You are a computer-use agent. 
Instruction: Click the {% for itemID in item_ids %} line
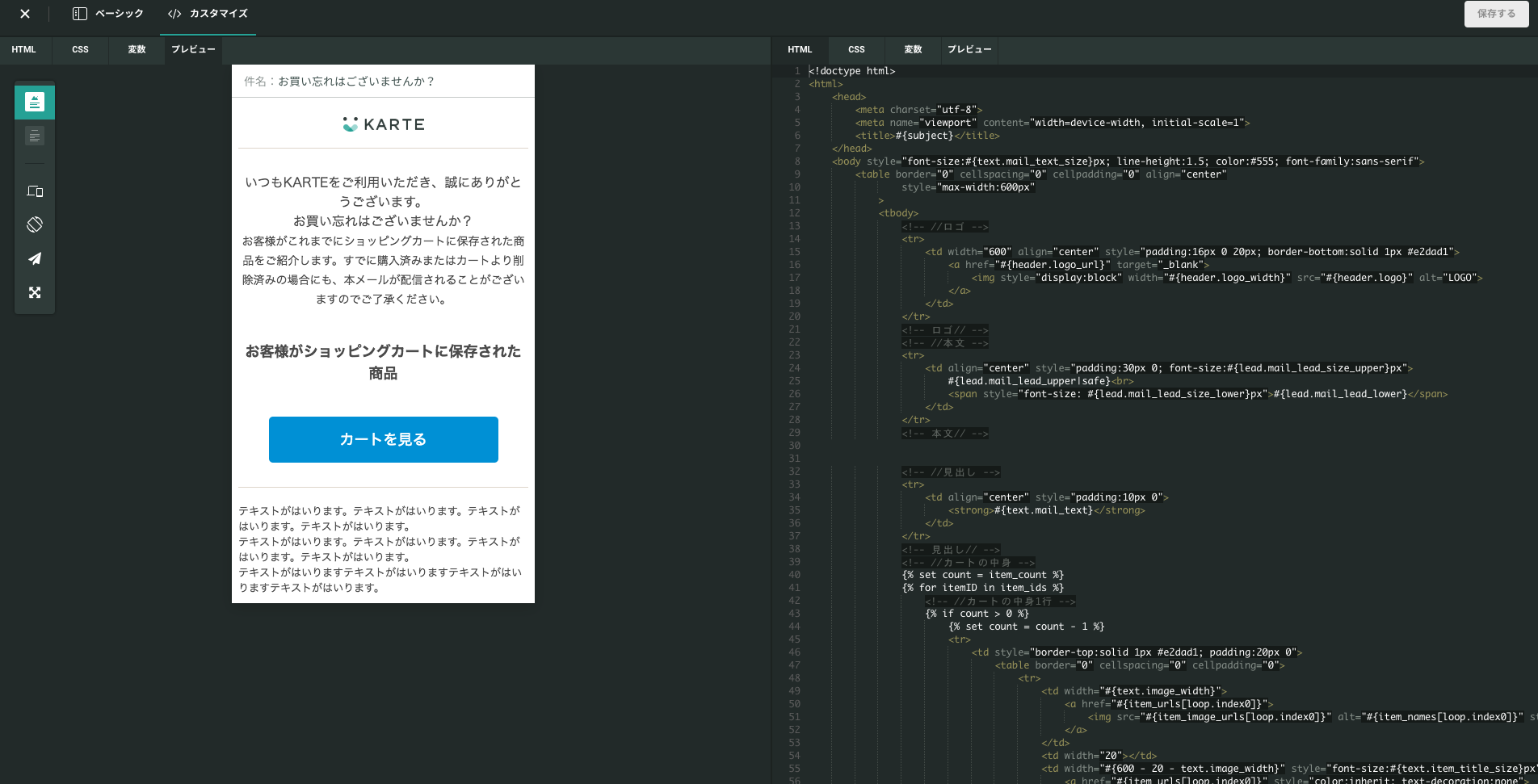tap(983, 588)
